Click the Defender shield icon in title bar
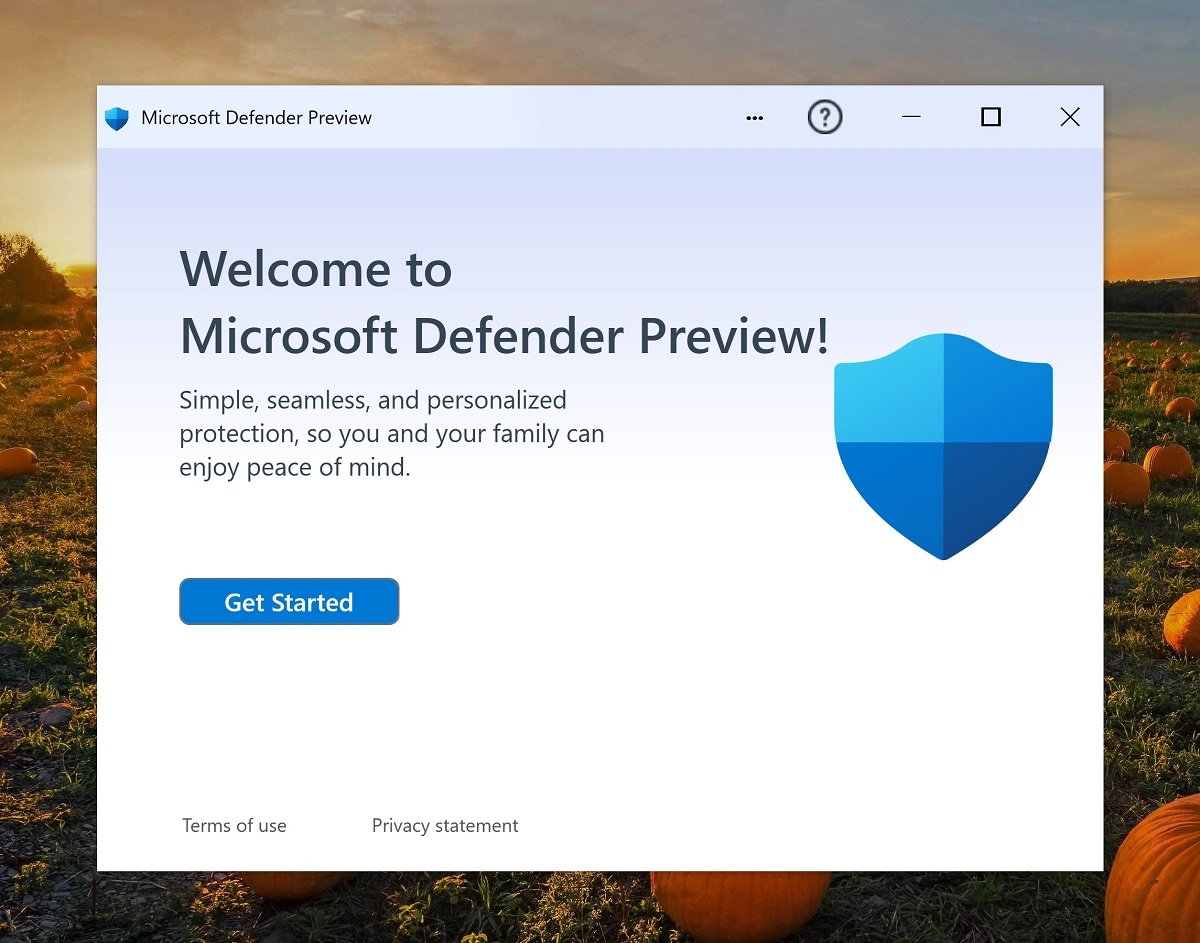 [x=117, y=119]
